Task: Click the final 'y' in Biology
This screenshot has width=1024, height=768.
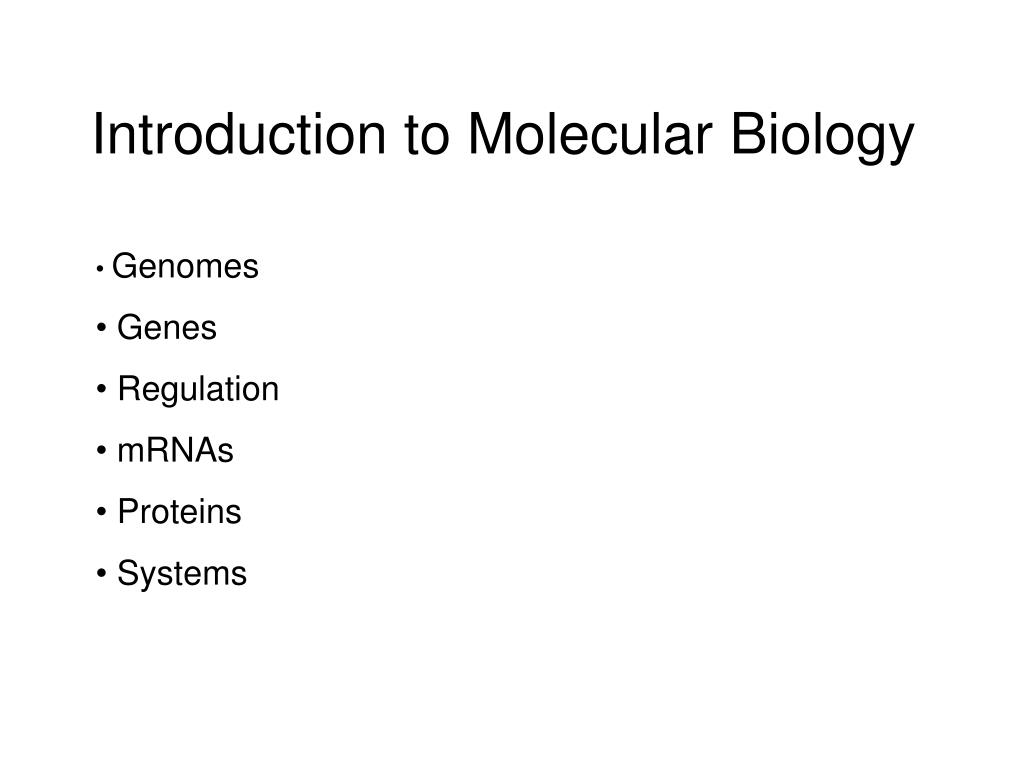Action: [903, 144]
